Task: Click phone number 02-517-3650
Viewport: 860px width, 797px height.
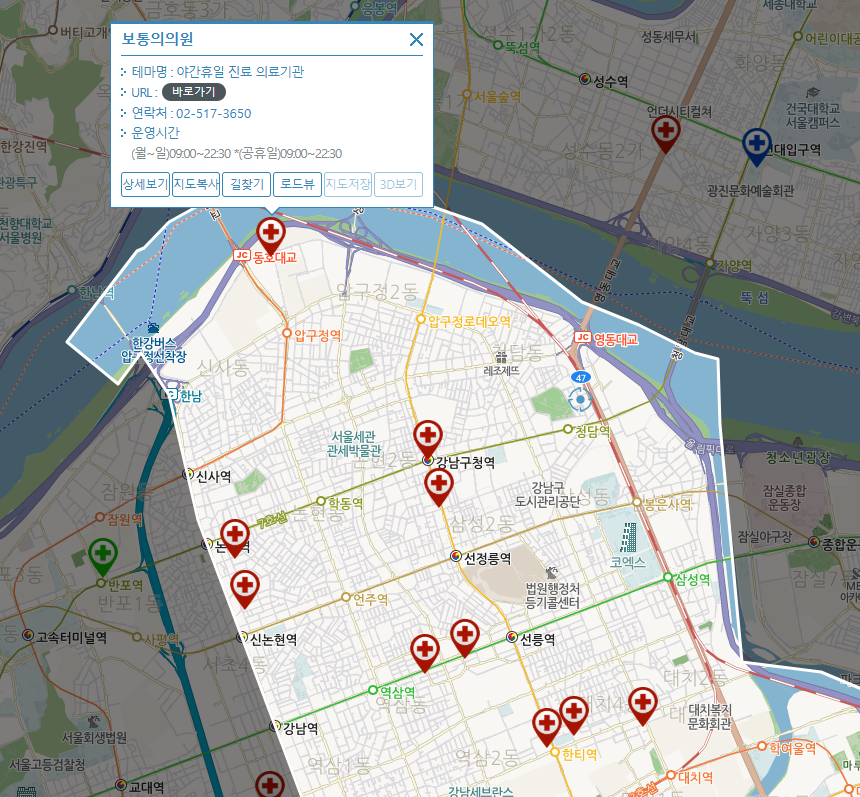Action: click(214, 114)
